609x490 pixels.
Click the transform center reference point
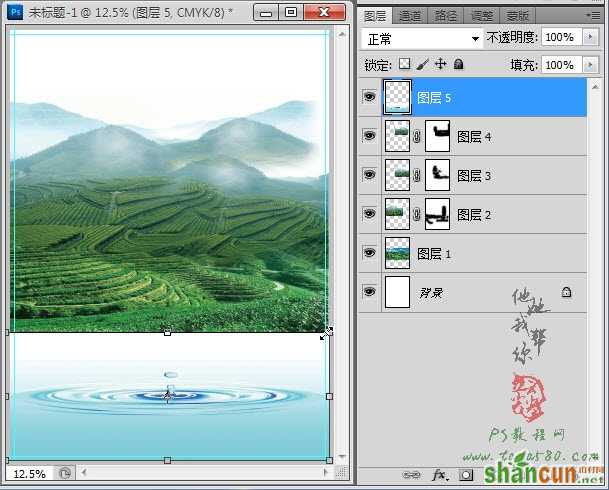pos(168,396)
